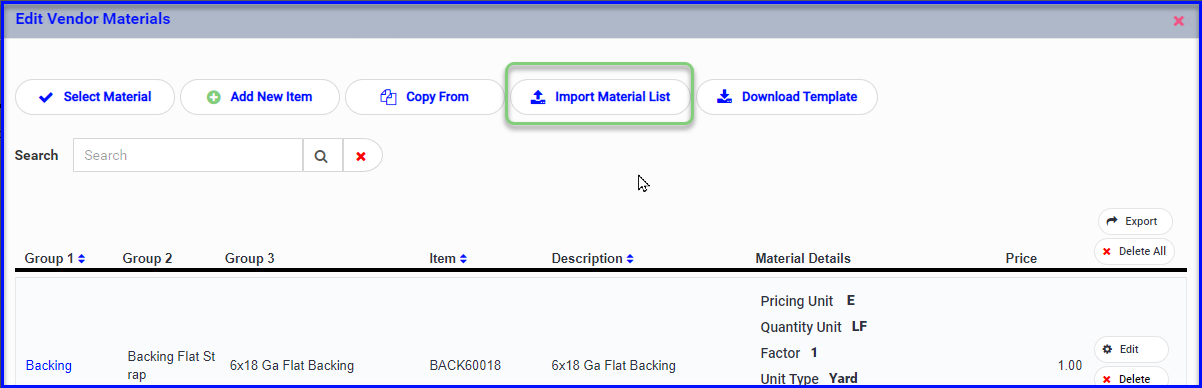
Task: Click the Add New Item plus icon
Action: click(213, 98)
